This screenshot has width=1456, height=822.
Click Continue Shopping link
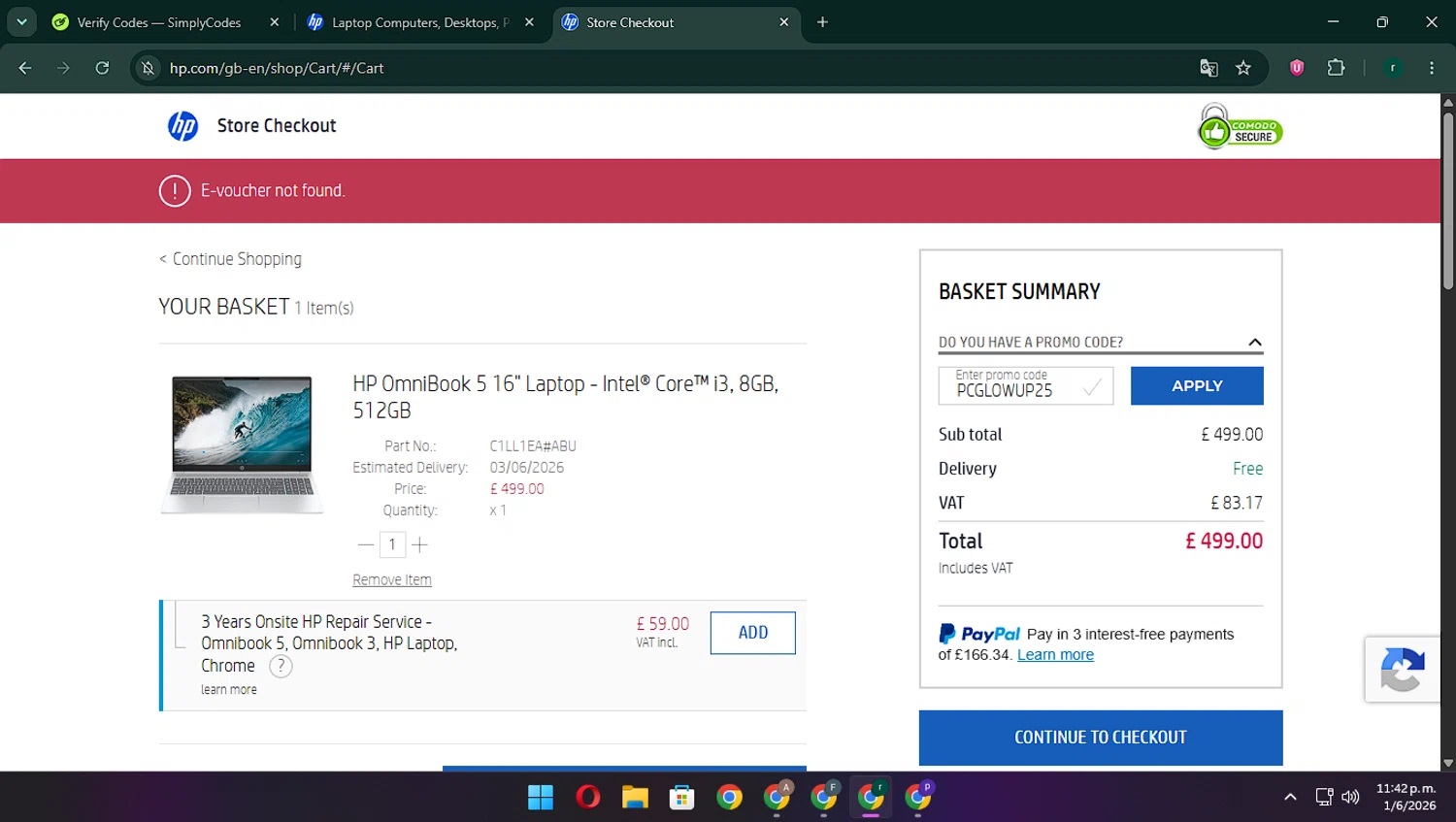pos(230,259)
